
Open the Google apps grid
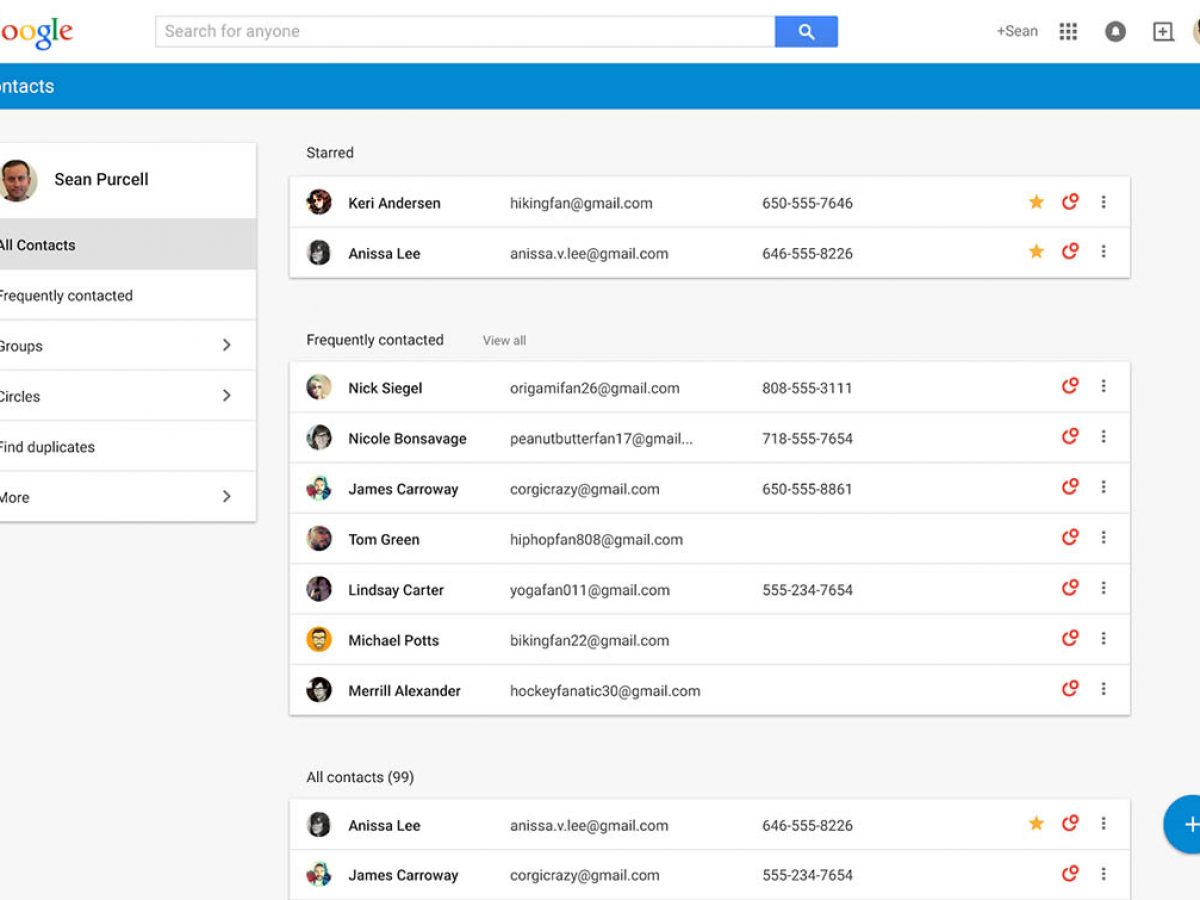[1068, 32]
